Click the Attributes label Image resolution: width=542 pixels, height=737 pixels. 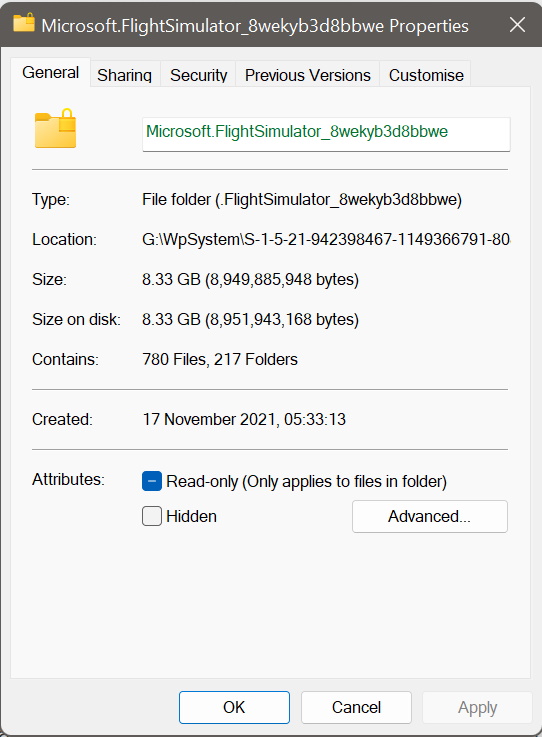(68, 479)
